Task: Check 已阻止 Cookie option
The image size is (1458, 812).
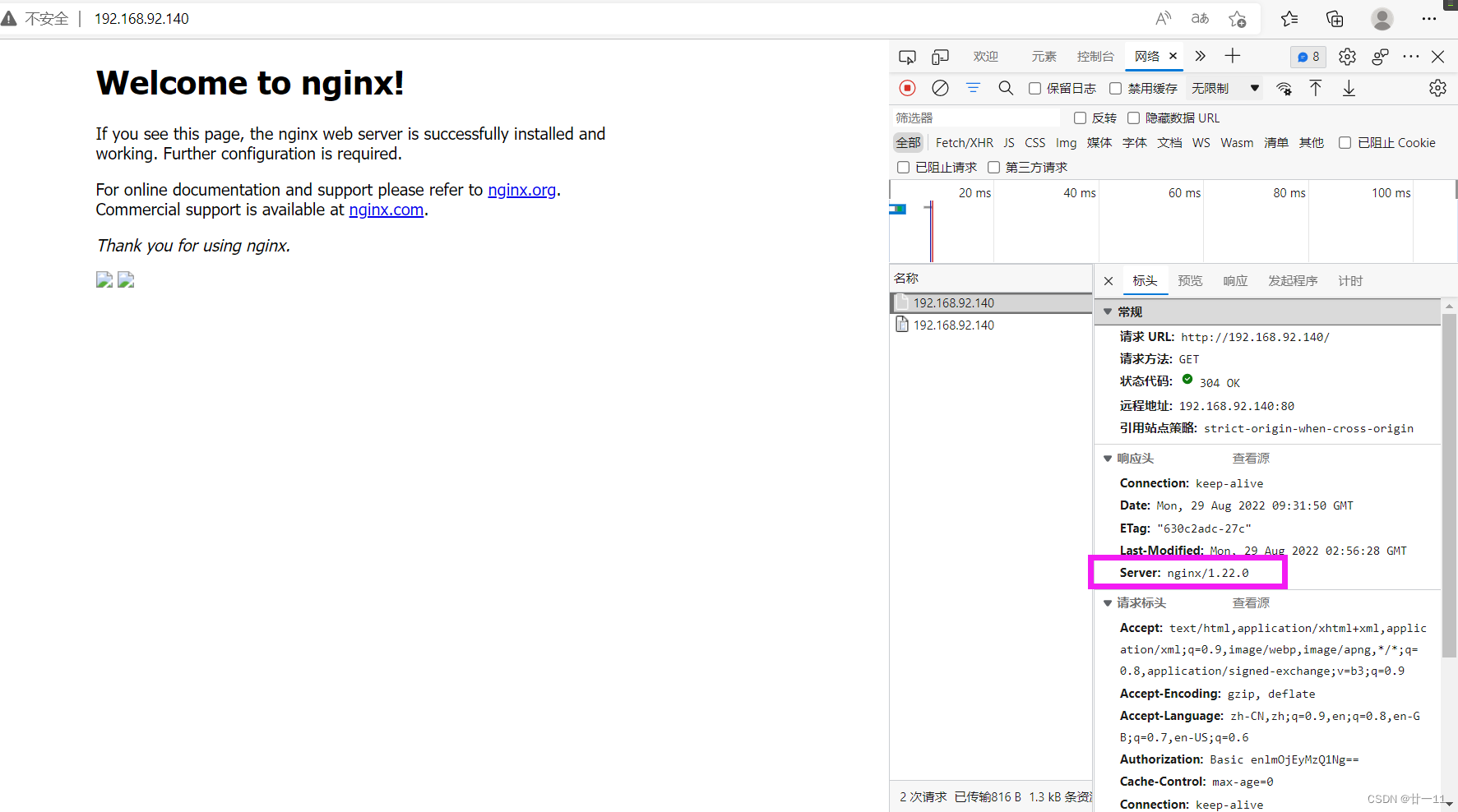Action: tap(1345, 142)
